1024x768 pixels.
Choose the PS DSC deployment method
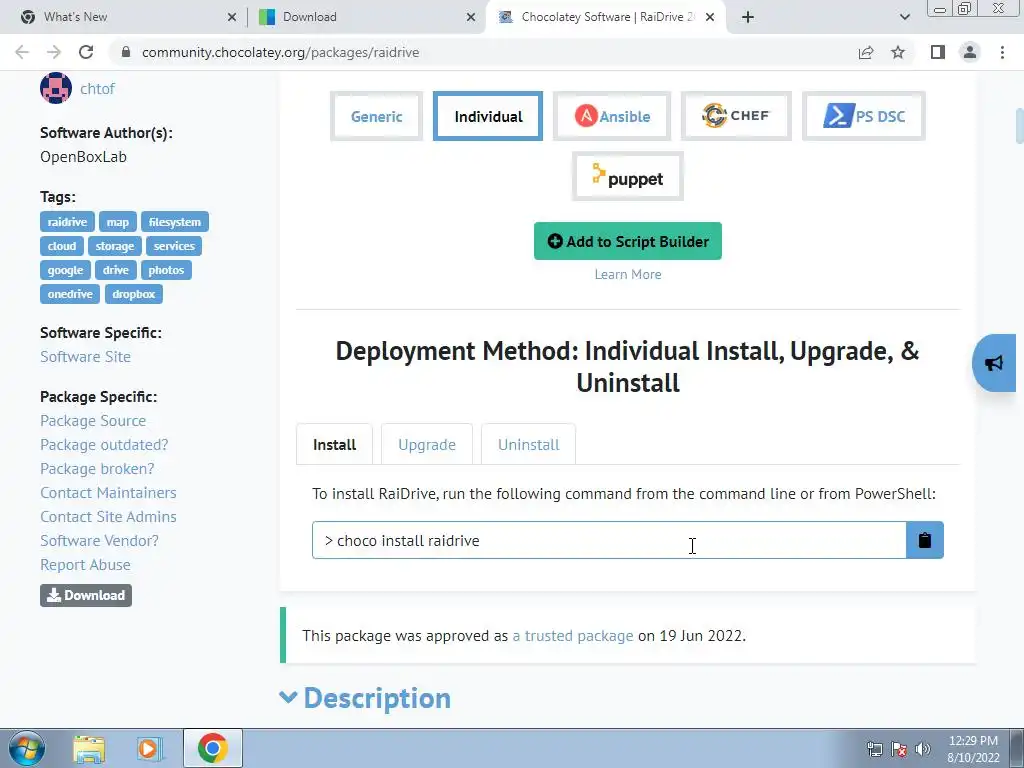863,116
